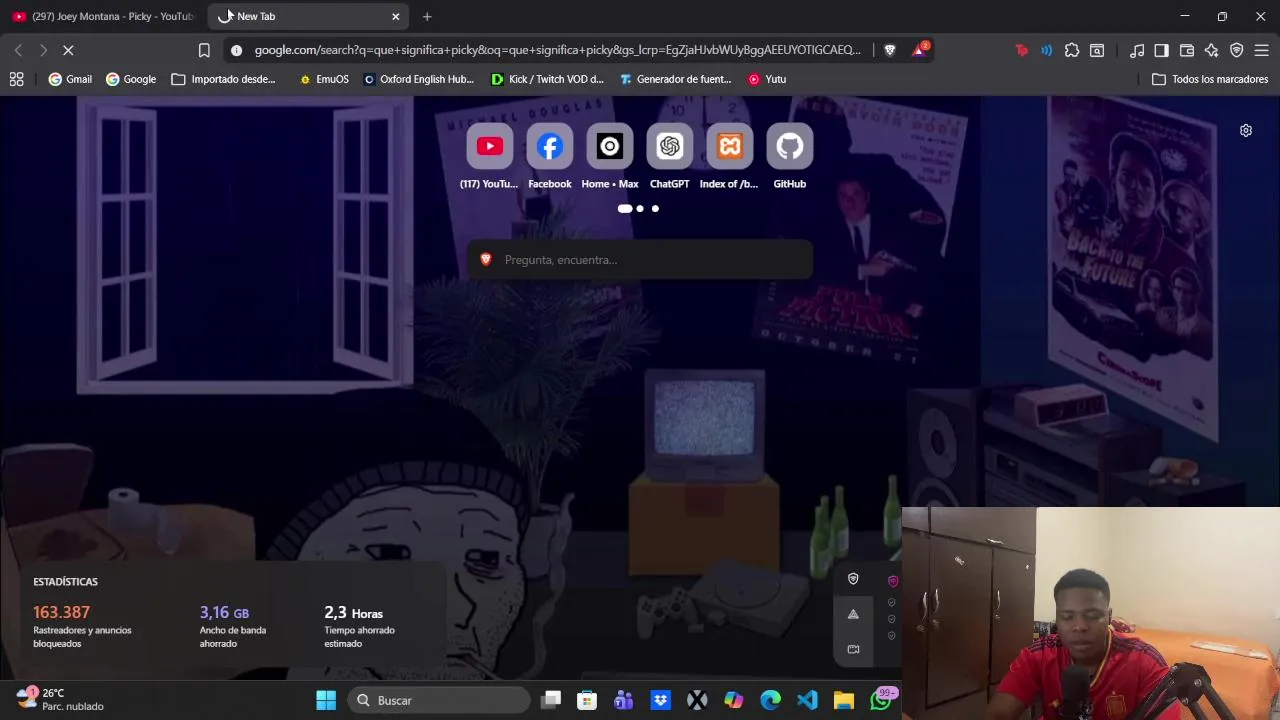Open the GitHub shortcut tile
The width and height of the screenshot is (1280, 720).
click(789, 157)
